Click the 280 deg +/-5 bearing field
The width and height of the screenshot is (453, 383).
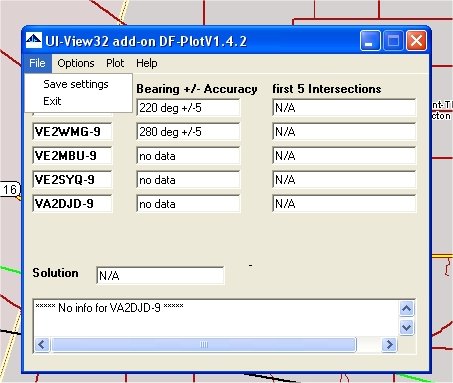pyautogui.click(x=188, y=131)
